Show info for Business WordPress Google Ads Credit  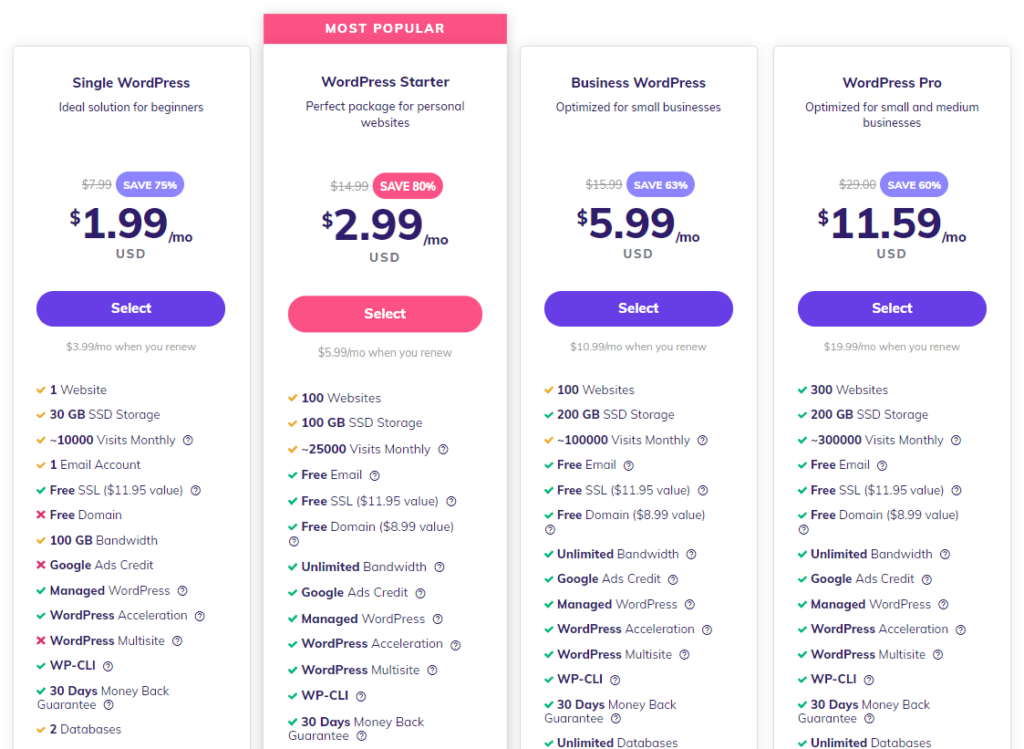[x=673, y=579]
